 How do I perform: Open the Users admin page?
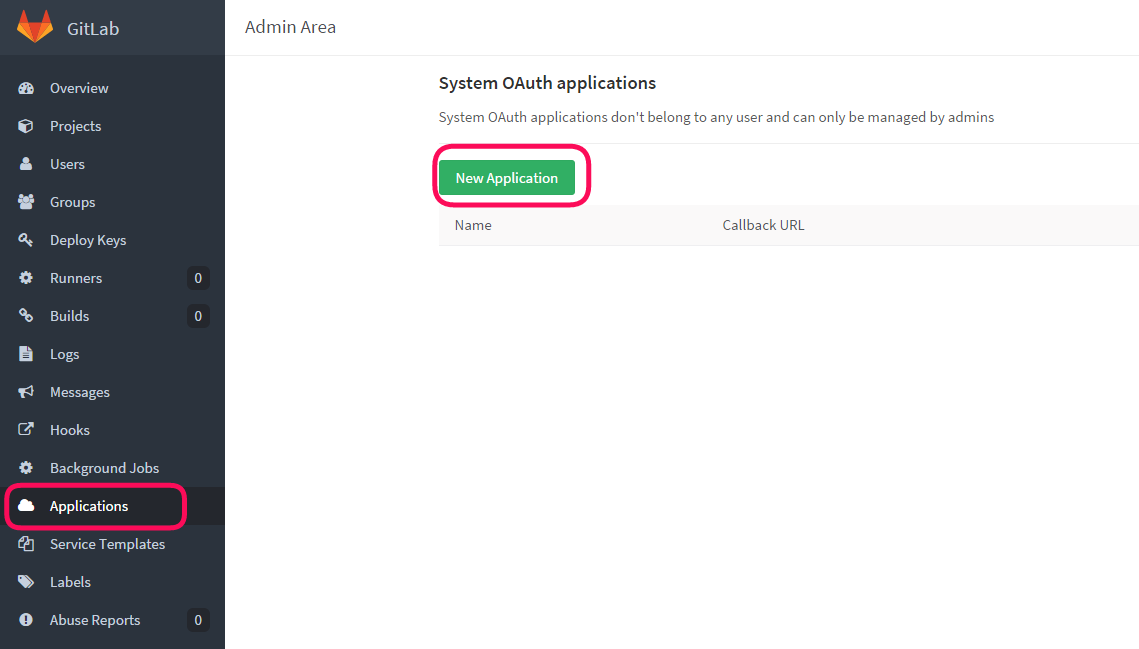tap(68, 164)
